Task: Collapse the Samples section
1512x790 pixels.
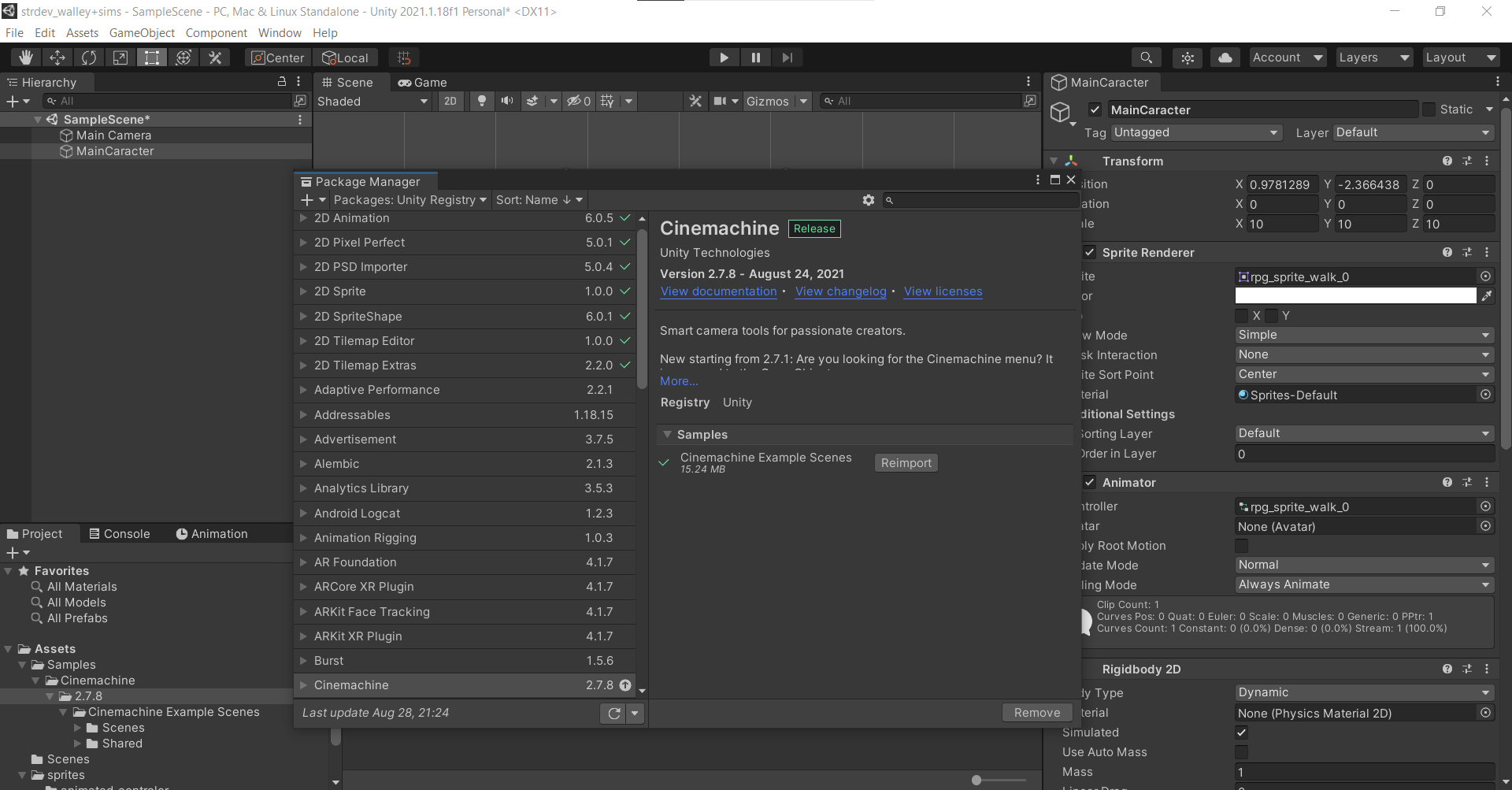Action: (x=667, y=435)
